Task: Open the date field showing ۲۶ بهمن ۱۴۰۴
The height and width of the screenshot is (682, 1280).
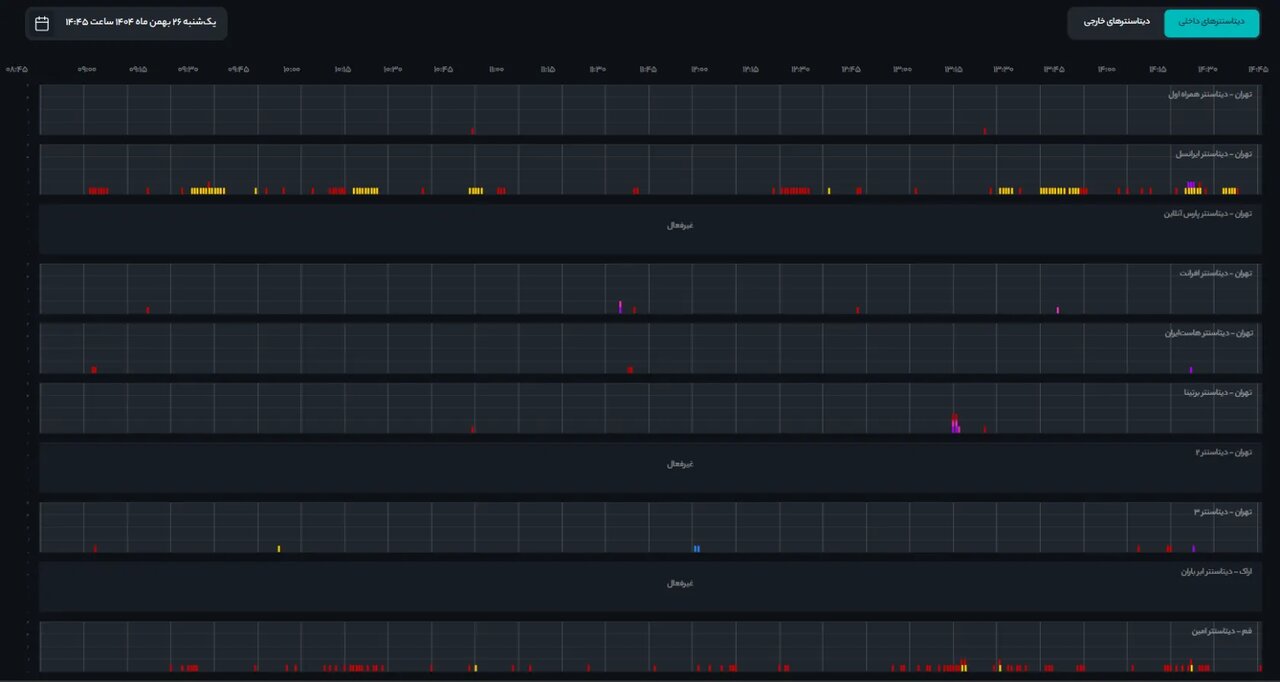Action: (x=140, y=23)
